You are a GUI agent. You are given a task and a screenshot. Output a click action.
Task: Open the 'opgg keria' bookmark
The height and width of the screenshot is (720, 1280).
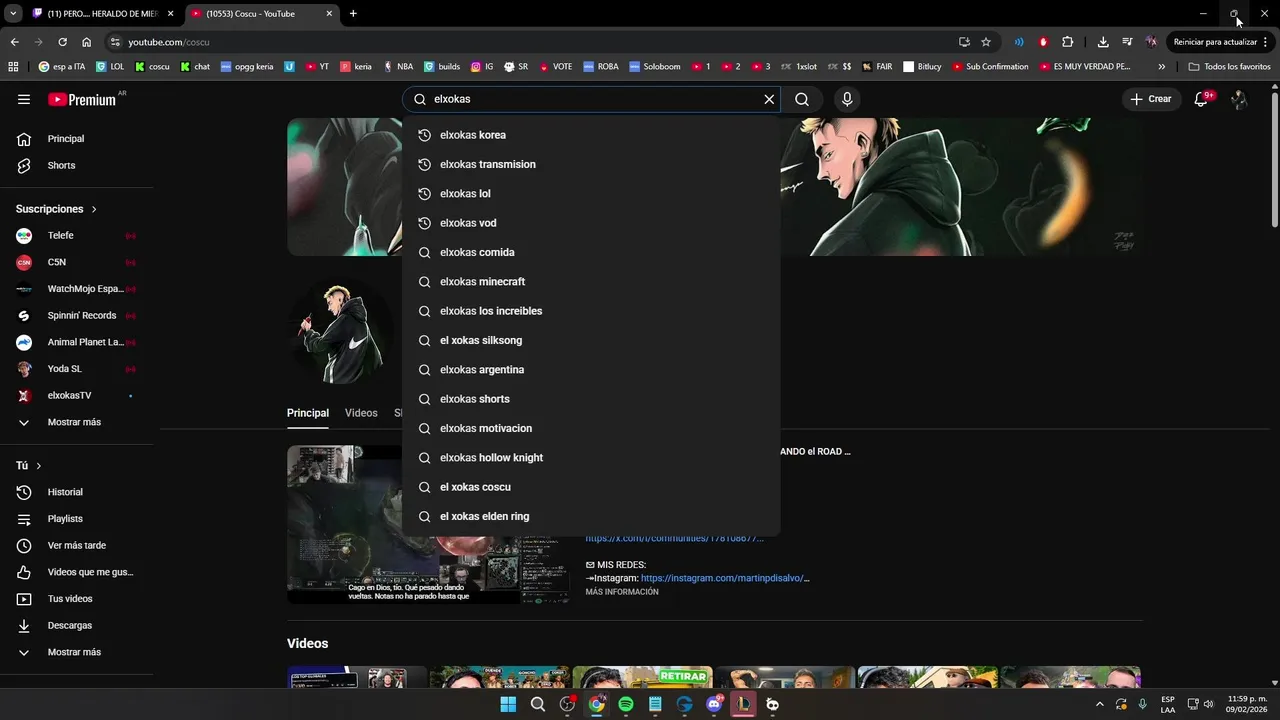pos(247,67)
